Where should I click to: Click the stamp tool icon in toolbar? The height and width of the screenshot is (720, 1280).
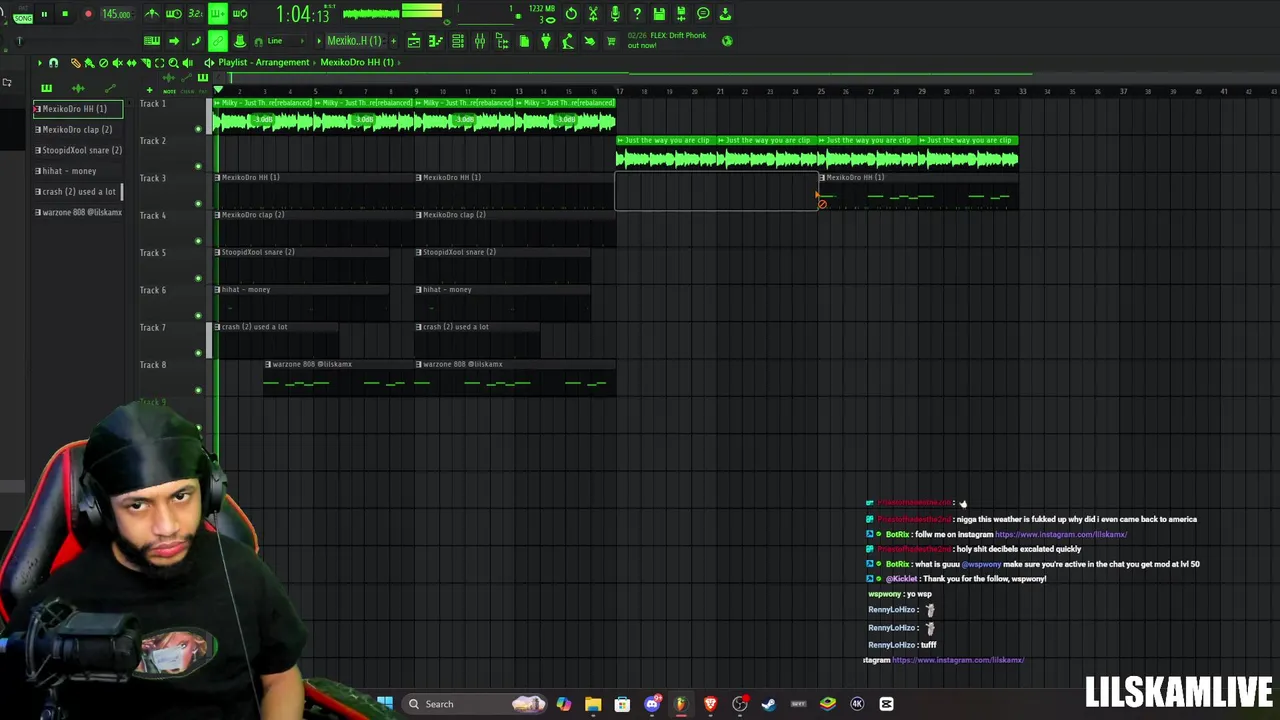240,41
